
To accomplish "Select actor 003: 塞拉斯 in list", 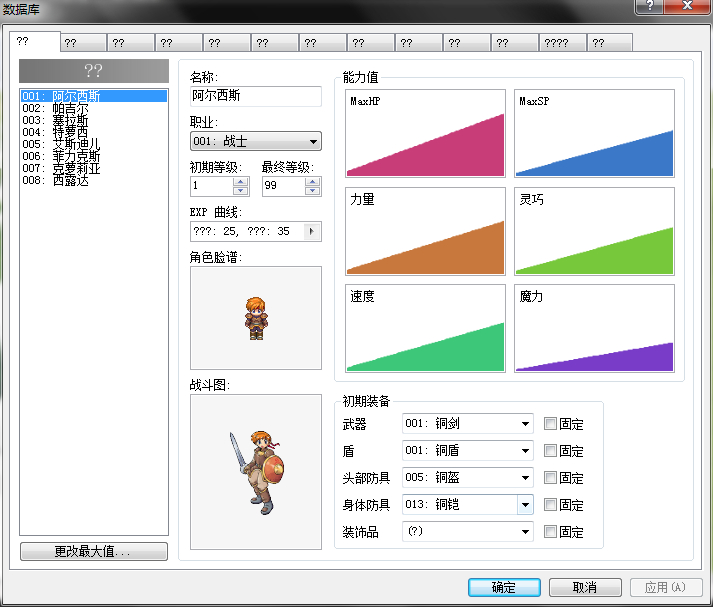I will [94, 120].
